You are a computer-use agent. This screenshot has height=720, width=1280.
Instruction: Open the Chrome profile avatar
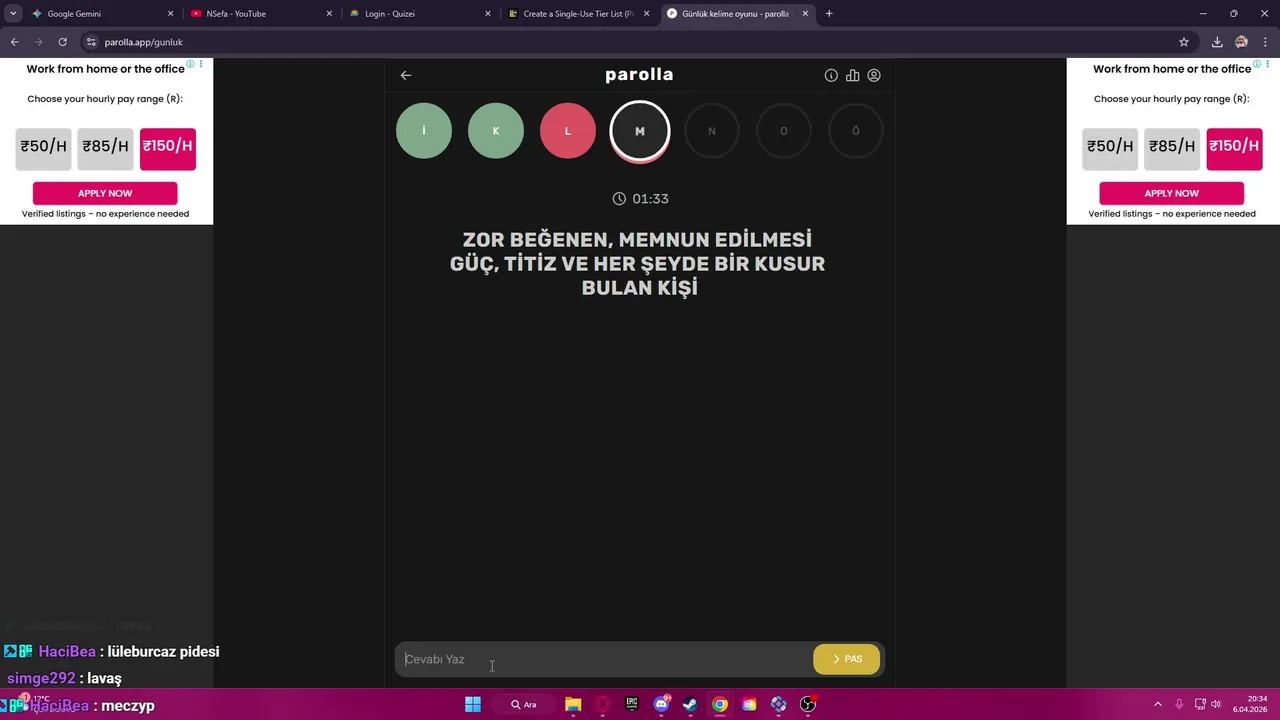coord(1241,42)
